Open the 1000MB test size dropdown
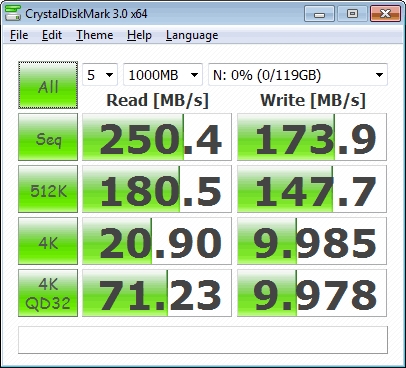 pos(163,75)
